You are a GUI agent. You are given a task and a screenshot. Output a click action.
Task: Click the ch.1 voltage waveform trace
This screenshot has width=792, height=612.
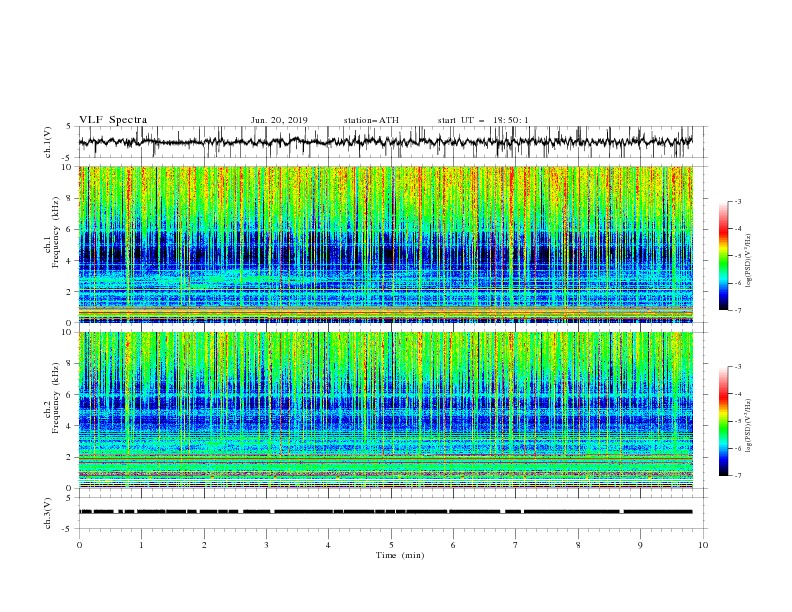point(385,142)
